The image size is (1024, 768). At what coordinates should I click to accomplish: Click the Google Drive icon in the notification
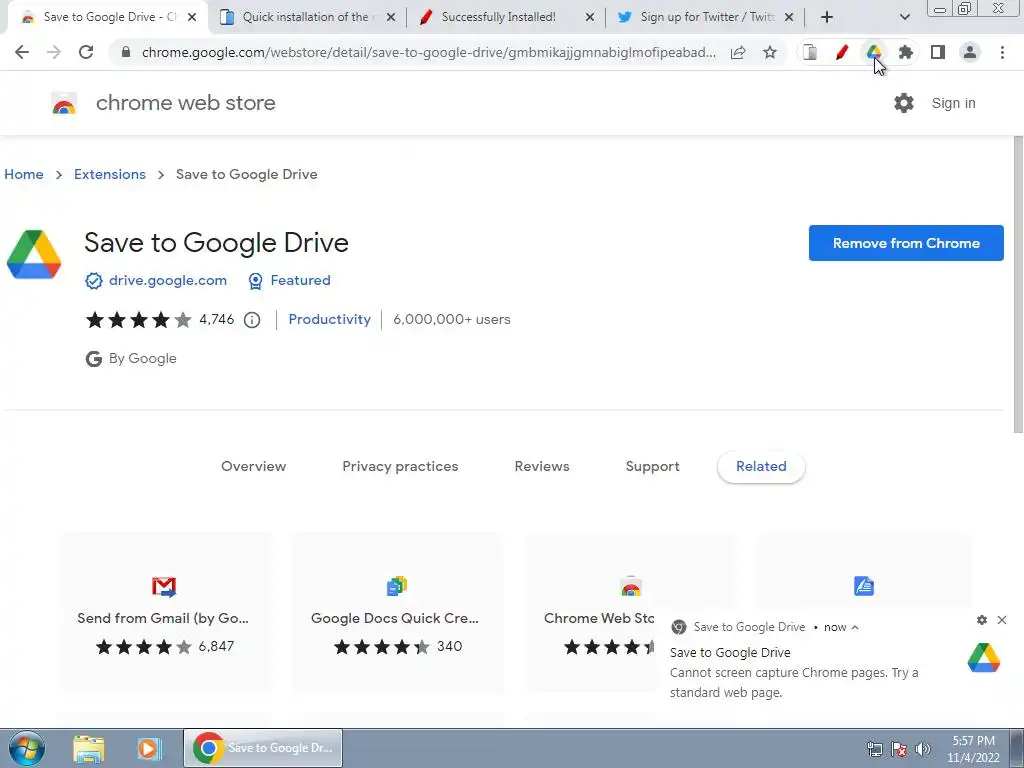pyautogui.click(x=984, y=657)
